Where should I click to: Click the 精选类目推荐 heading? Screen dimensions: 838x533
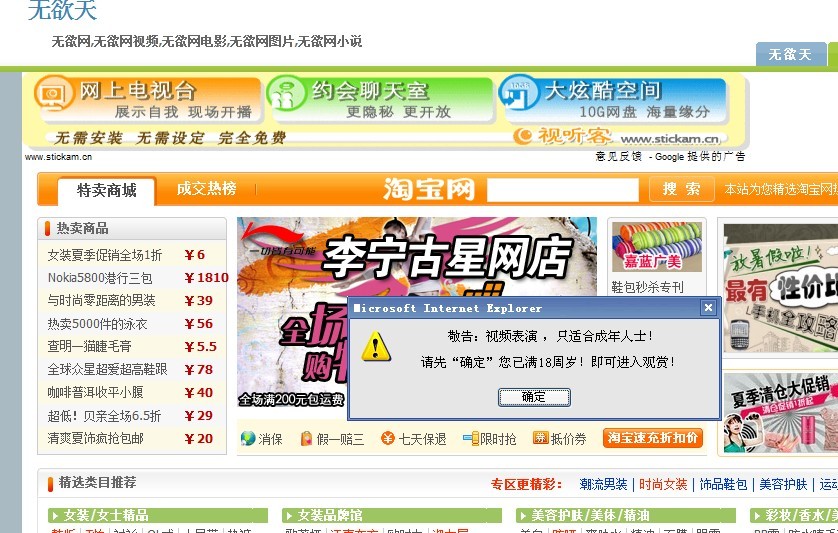coord(97,482)
